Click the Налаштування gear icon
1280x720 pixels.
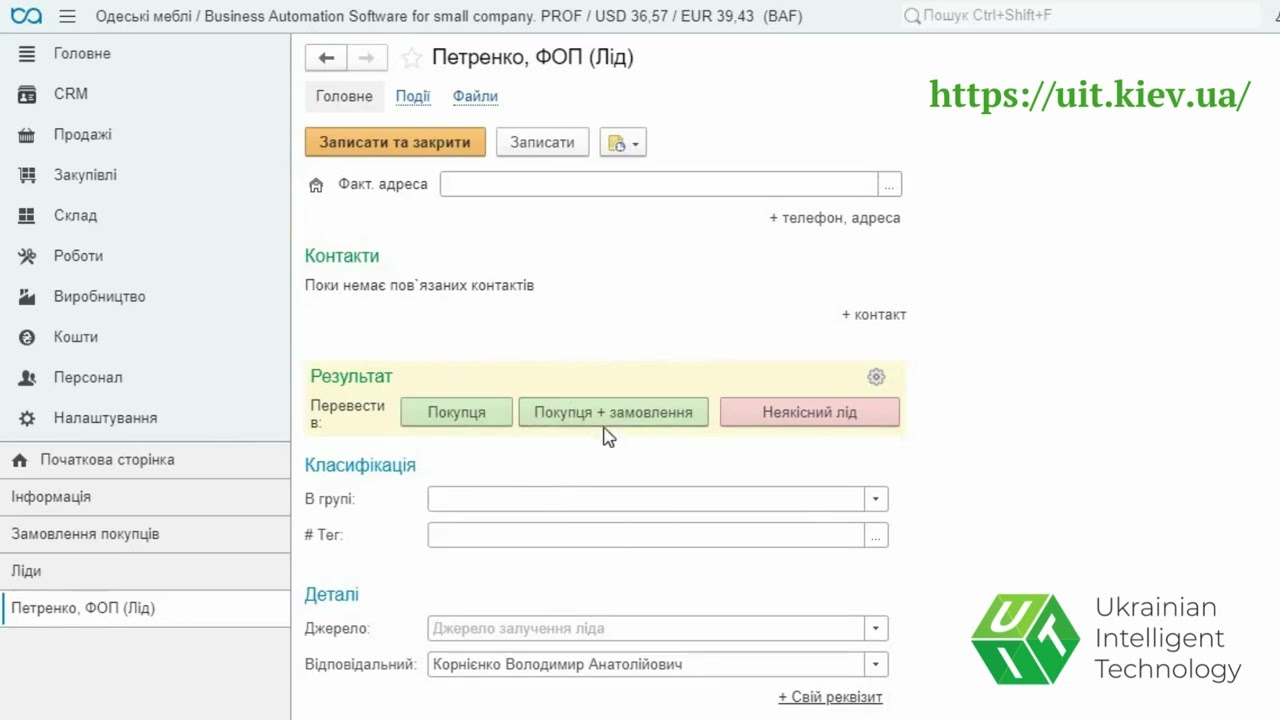(x=27, y=418)
